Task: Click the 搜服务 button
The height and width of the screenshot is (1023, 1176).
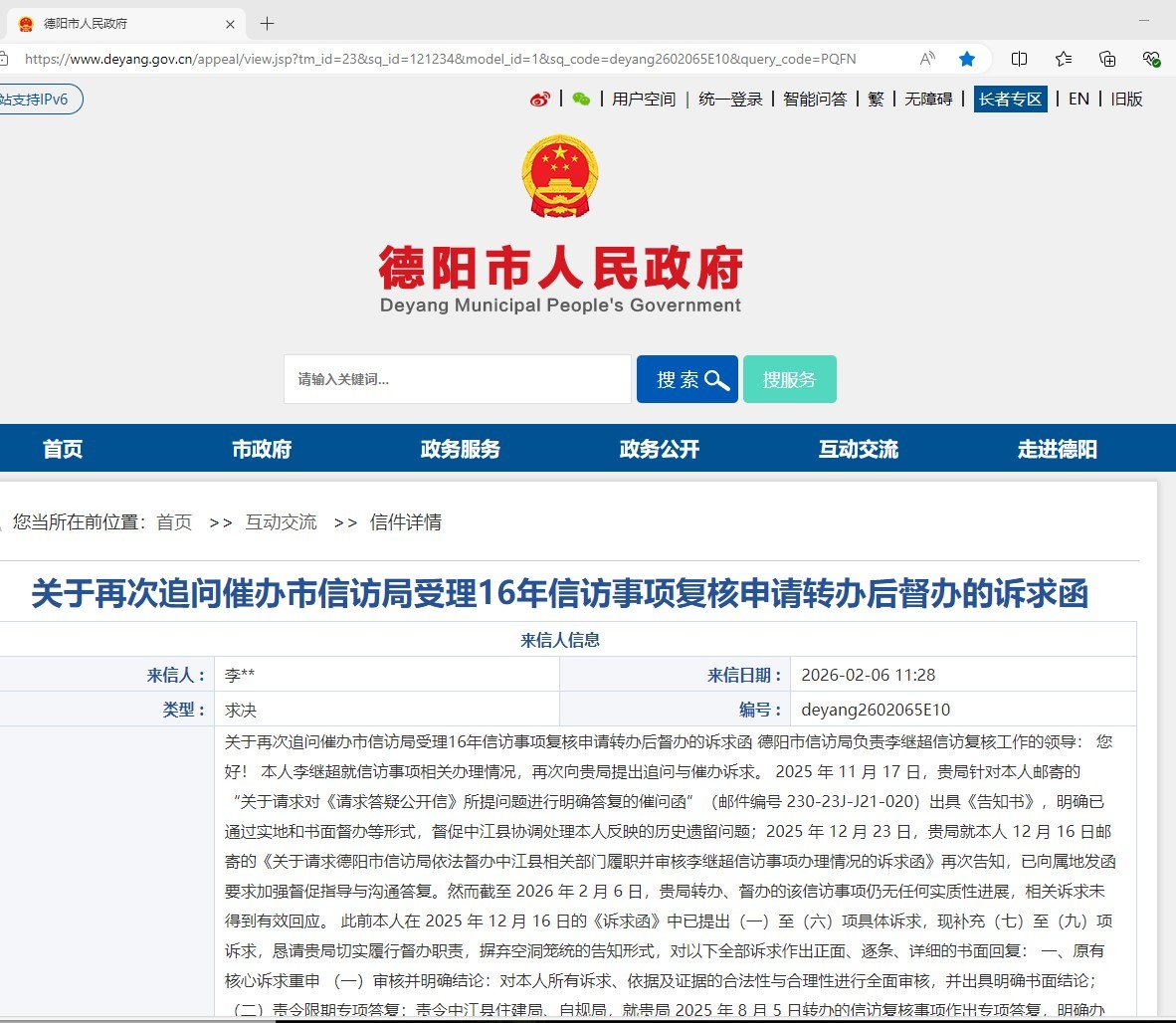Action: point(790,379)
